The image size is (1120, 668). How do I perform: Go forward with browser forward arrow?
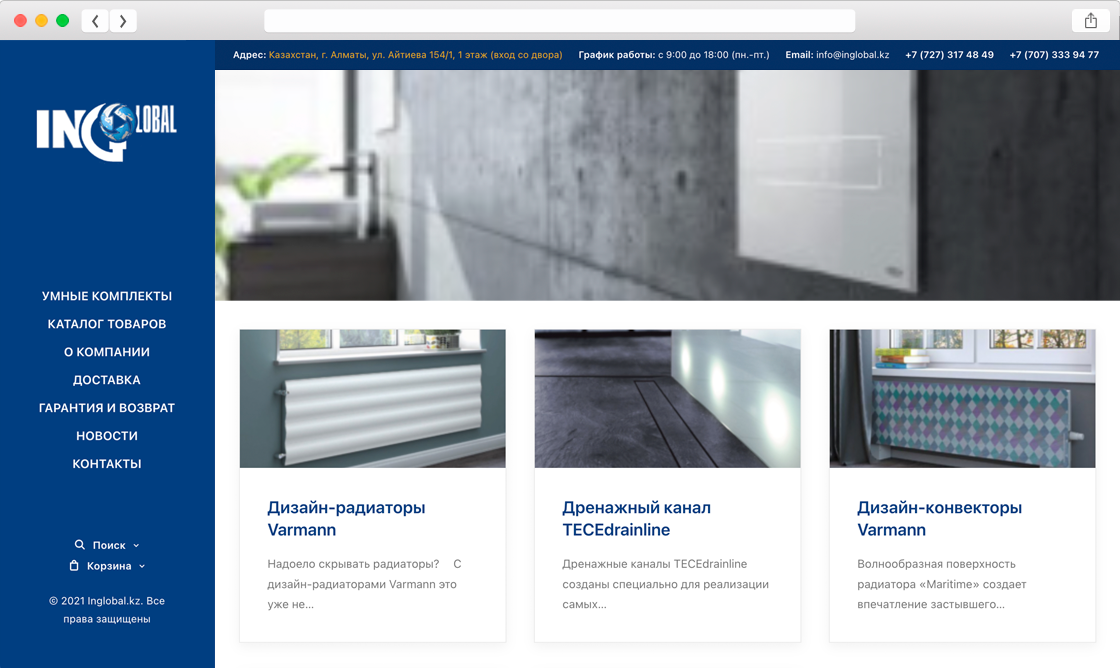pyautogui.click(x=123, y=21)
